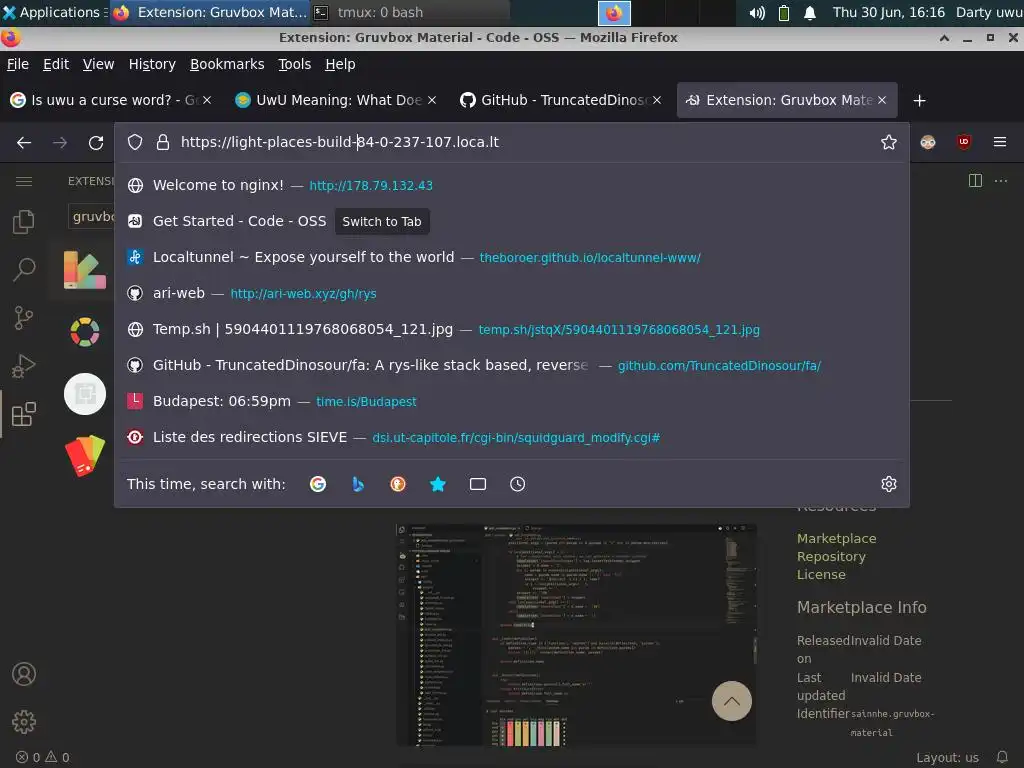Viewport: 1024px width, 768px height.
Task: Toggle VS Code hamburger menu
Action: (x=24, y=181)
